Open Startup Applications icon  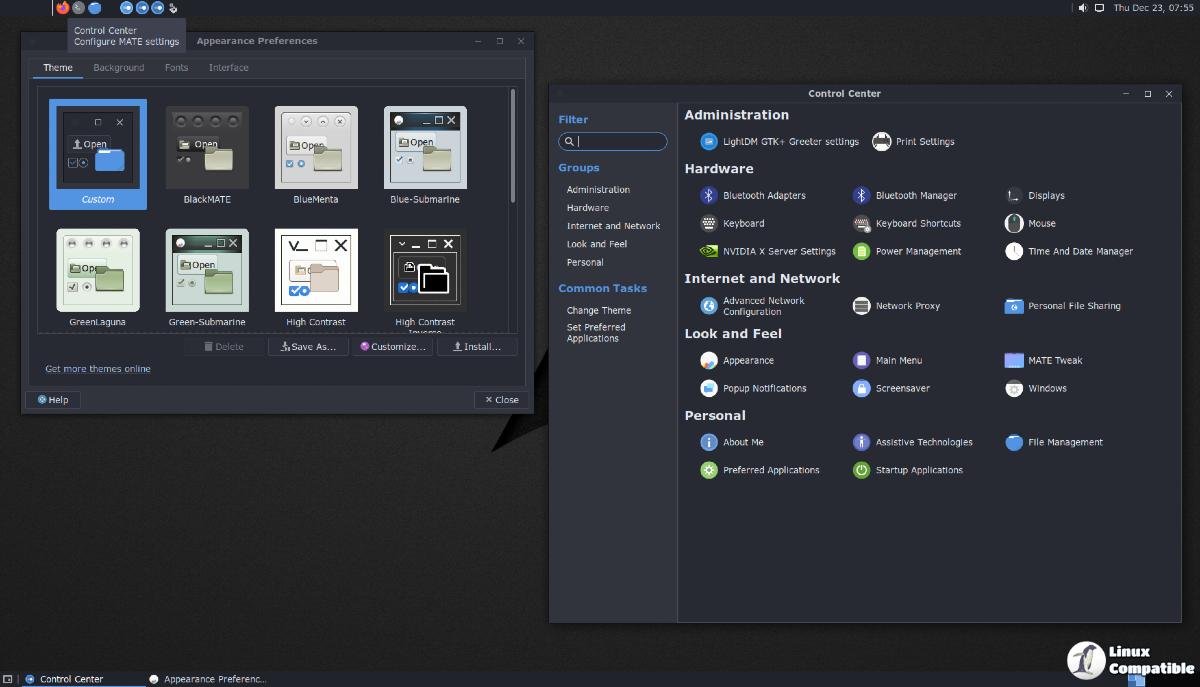861,470
